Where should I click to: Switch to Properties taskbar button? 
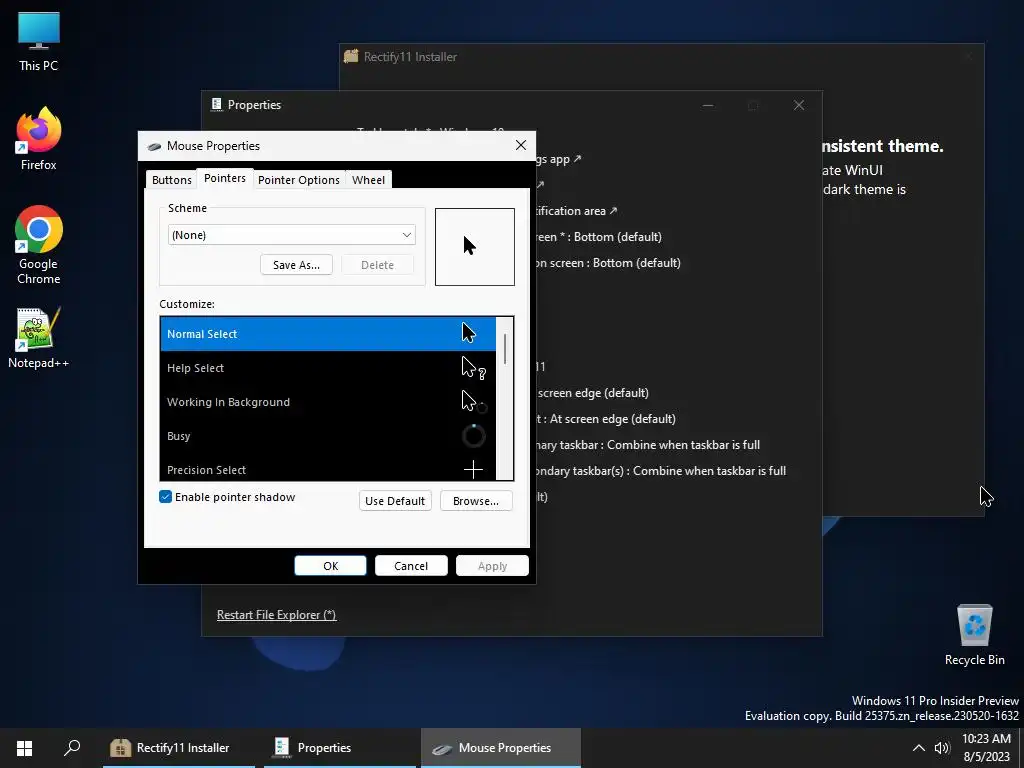[x=340, y=748]
